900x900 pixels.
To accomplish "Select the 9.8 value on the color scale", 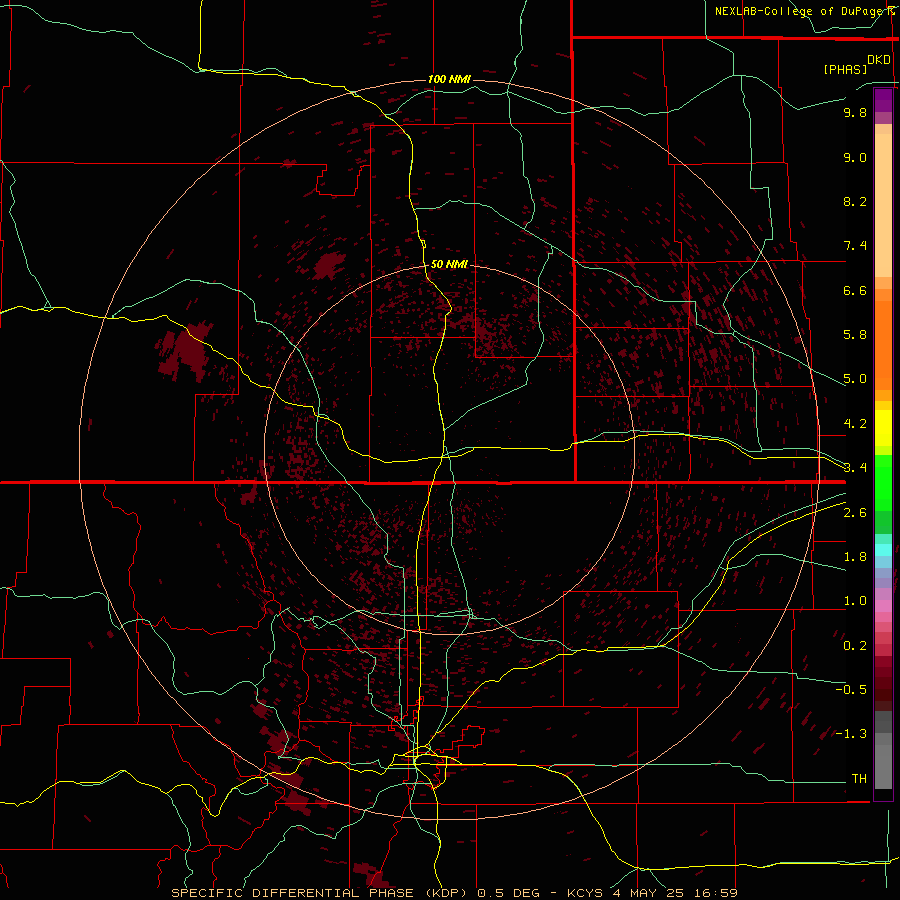I will pos(855,112).
